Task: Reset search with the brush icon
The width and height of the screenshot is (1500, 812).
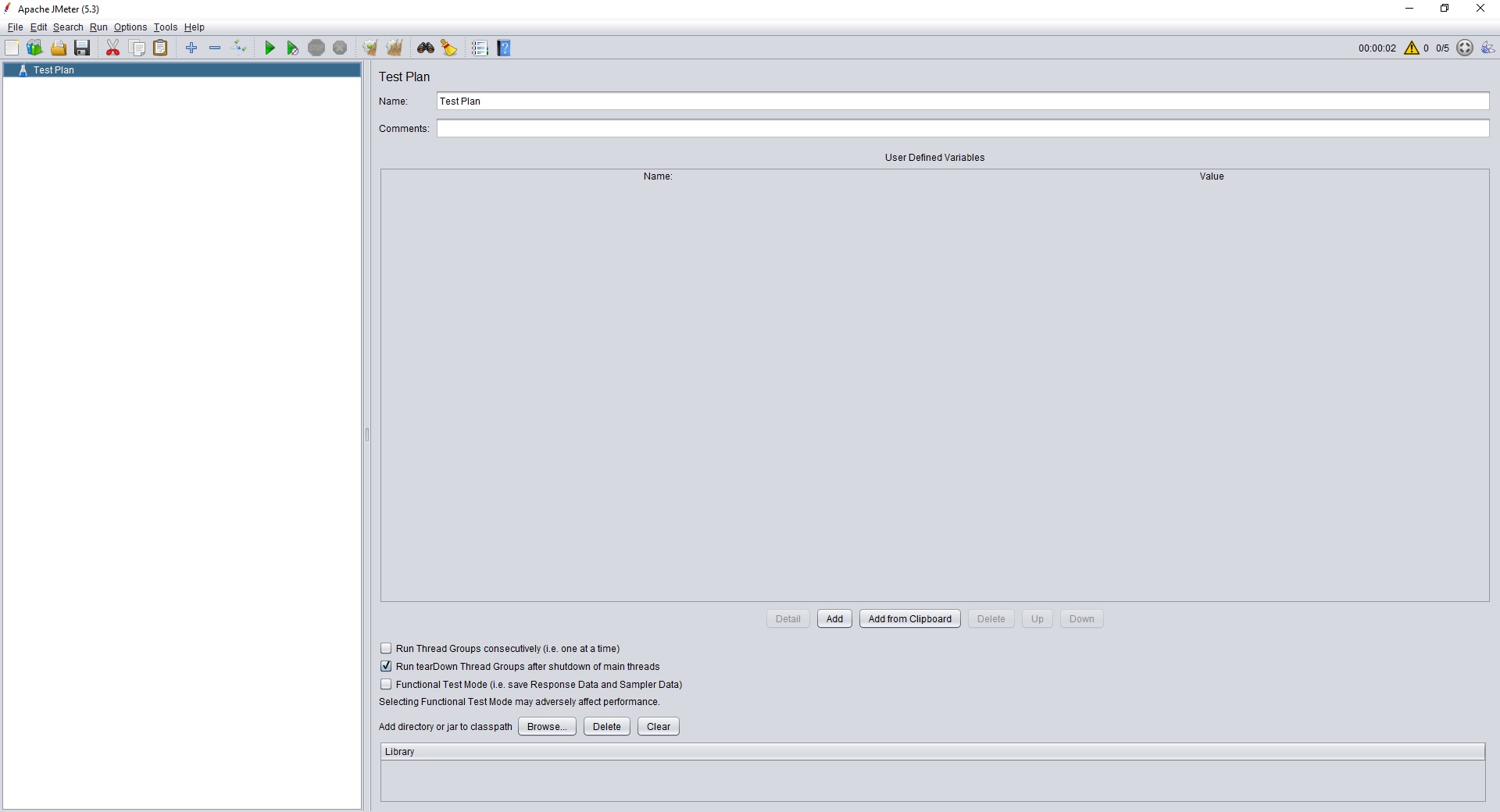Action: [x=448, y=48]
